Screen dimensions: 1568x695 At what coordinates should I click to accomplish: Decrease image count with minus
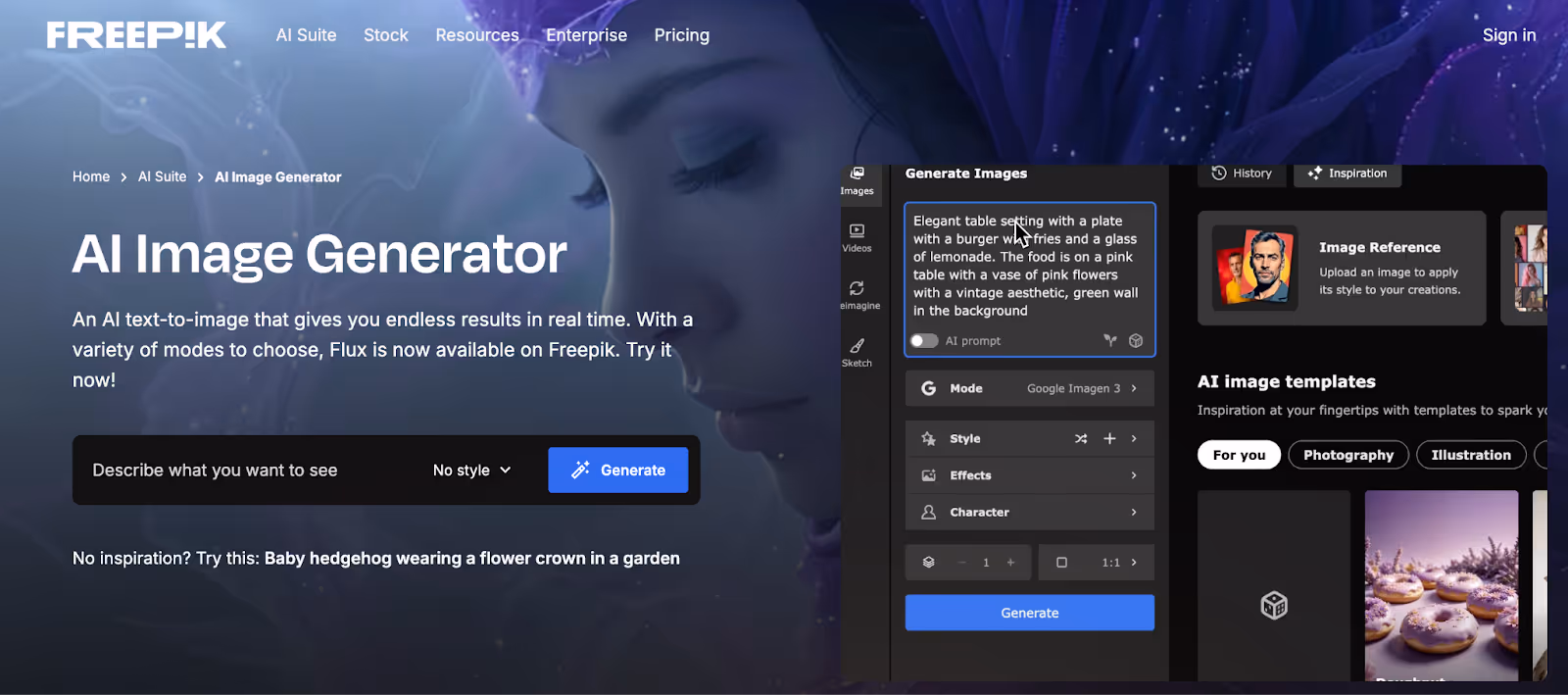[x=961, y=563]
